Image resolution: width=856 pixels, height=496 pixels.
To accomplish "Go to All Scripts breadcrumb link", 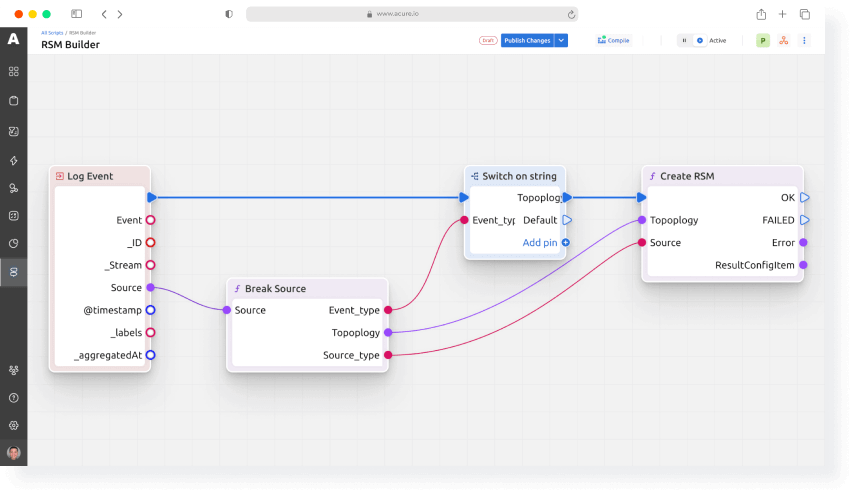I will click(x=52, y=33).
